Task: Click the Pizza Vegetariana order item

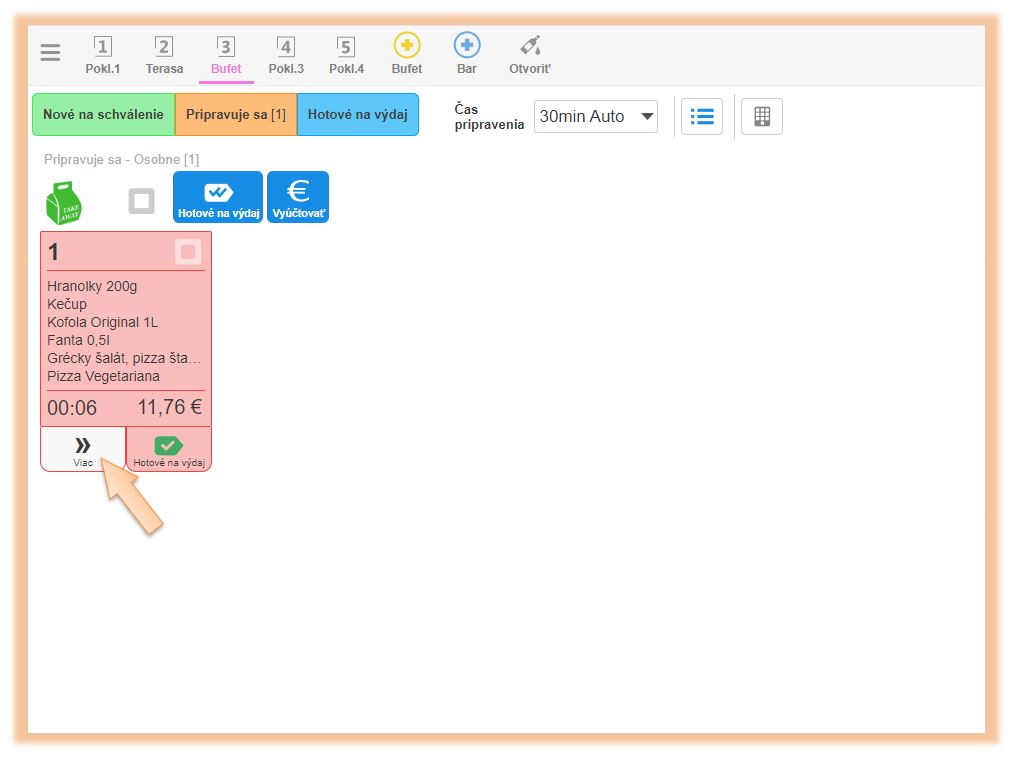Action: pyautogui.click(x=104, y=376)
